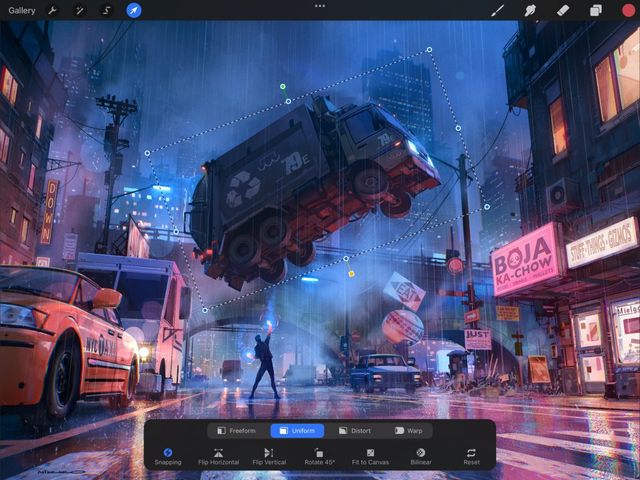Open the red active color picker

(x=629, y=11)
